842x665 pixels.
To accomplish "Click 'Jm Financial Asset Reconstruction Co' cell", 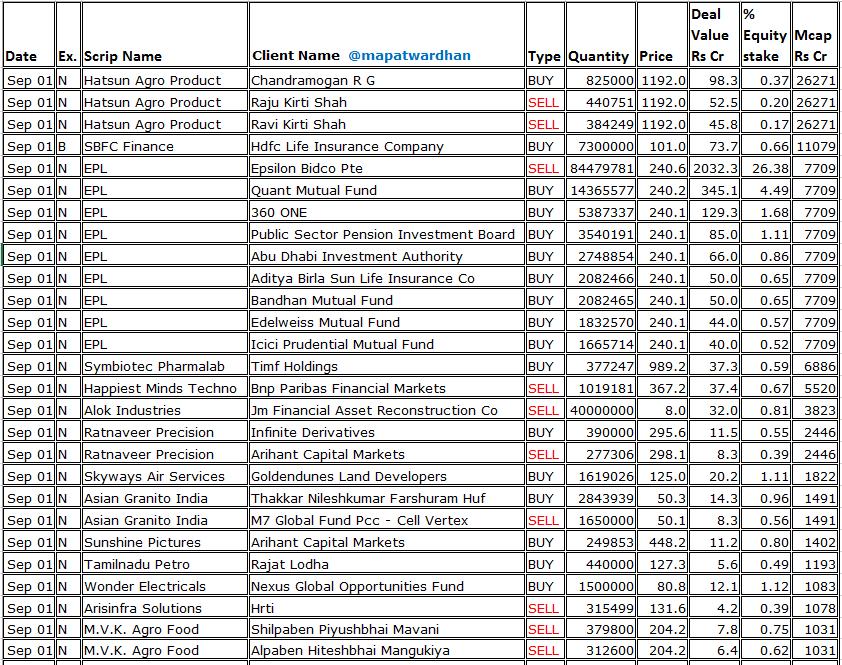I will 387,410.
